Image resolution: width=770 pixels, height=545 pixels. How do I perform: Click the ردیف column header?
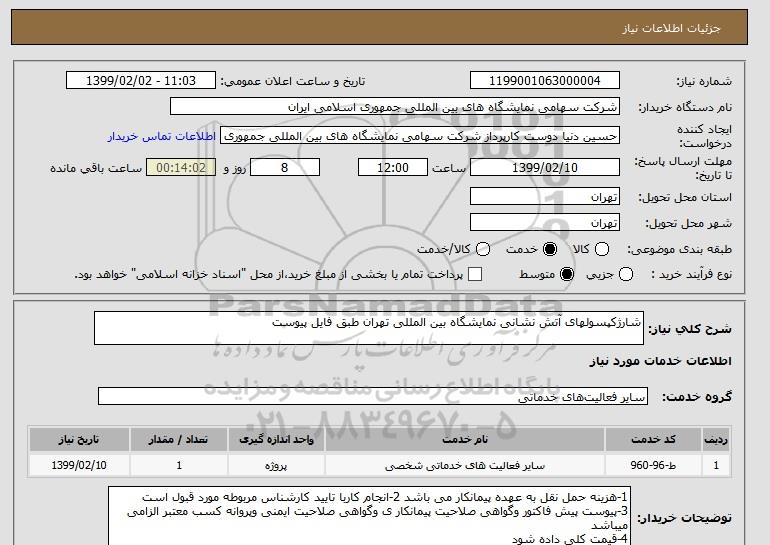[x=716, y=439]
